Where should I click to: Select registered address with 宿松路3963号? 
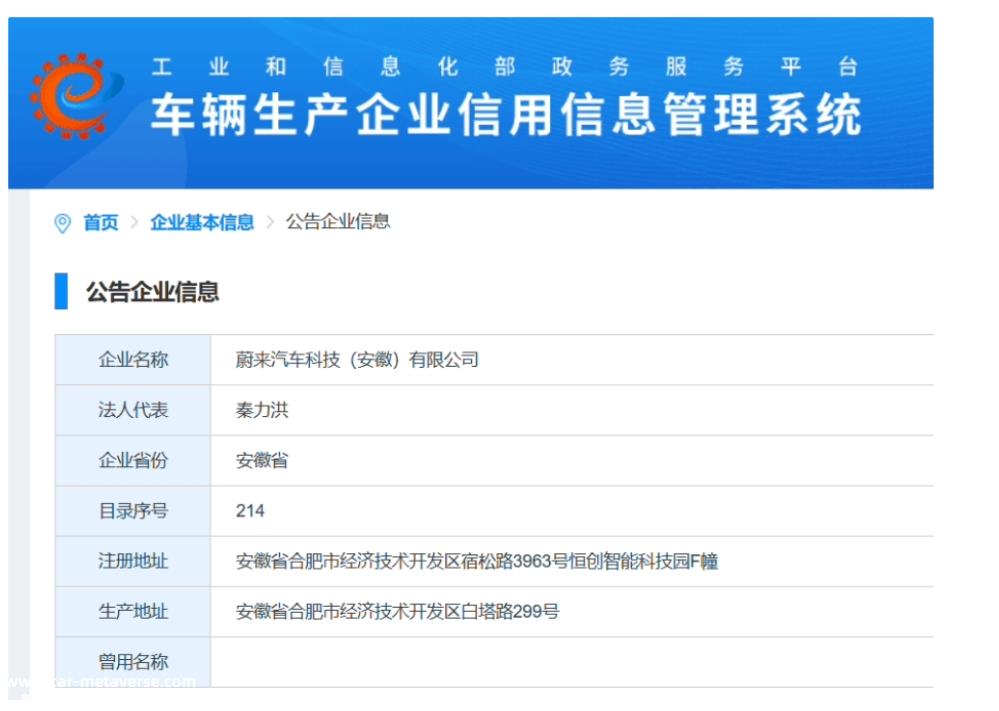[477, 561]
